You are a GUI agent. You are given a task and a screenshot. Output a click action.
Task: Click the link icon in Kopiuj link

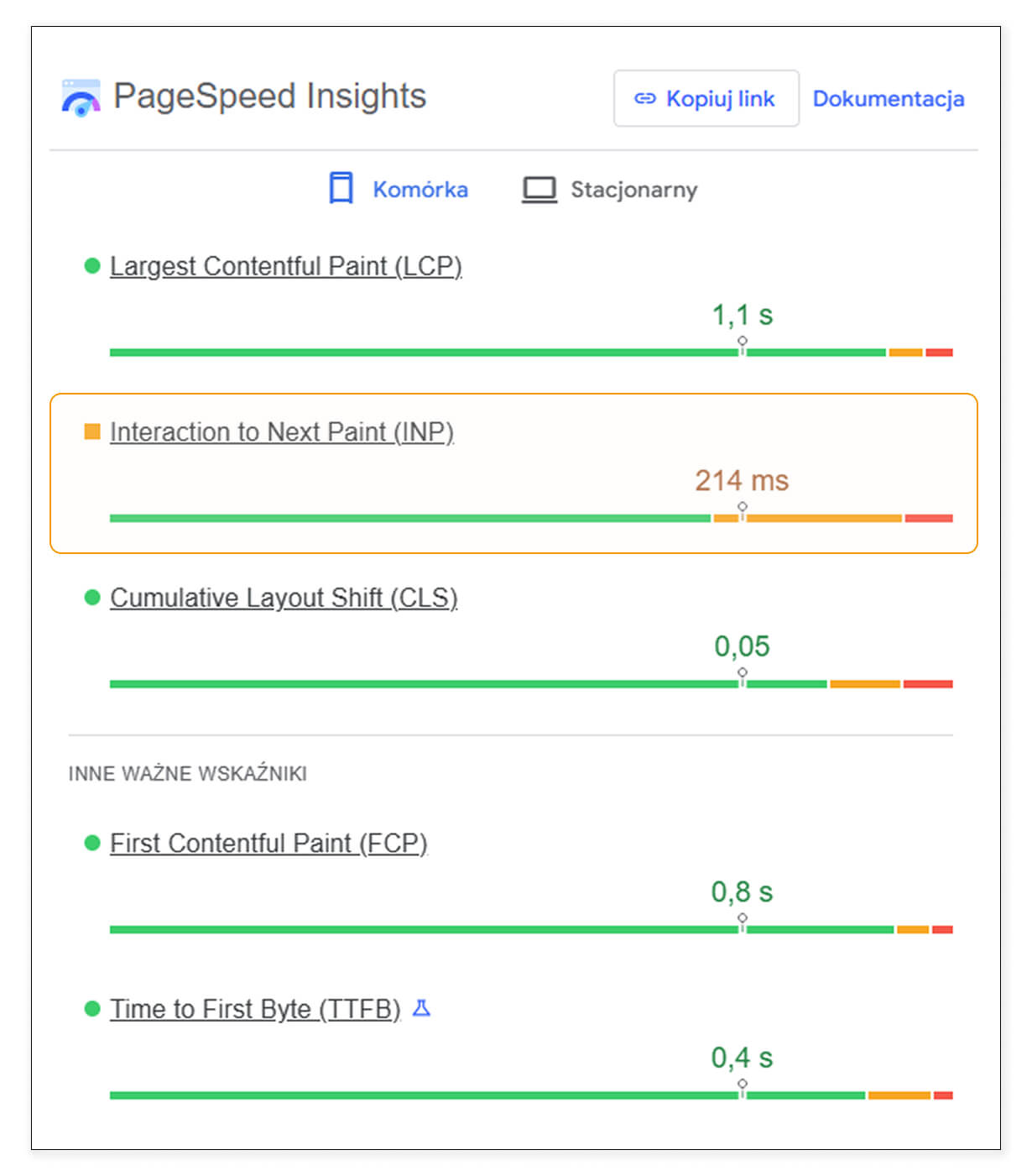pos(644,99)
